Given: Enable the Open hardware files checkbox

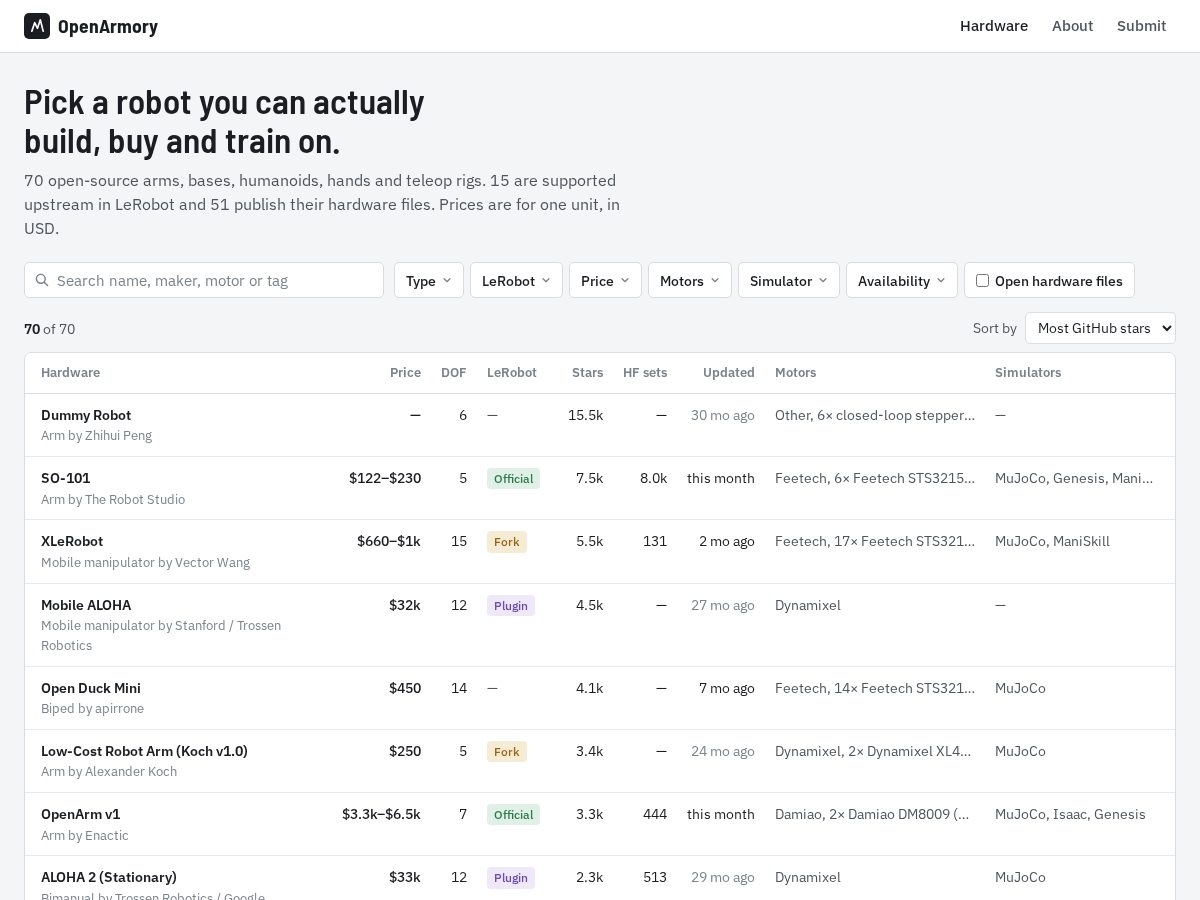Looking at the screenshot, I should tap(982, 280).
